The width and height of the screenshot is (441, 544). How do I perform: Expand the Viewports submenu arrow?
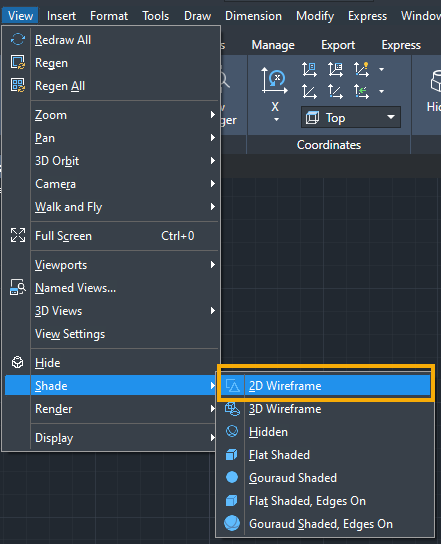[213, 265]
